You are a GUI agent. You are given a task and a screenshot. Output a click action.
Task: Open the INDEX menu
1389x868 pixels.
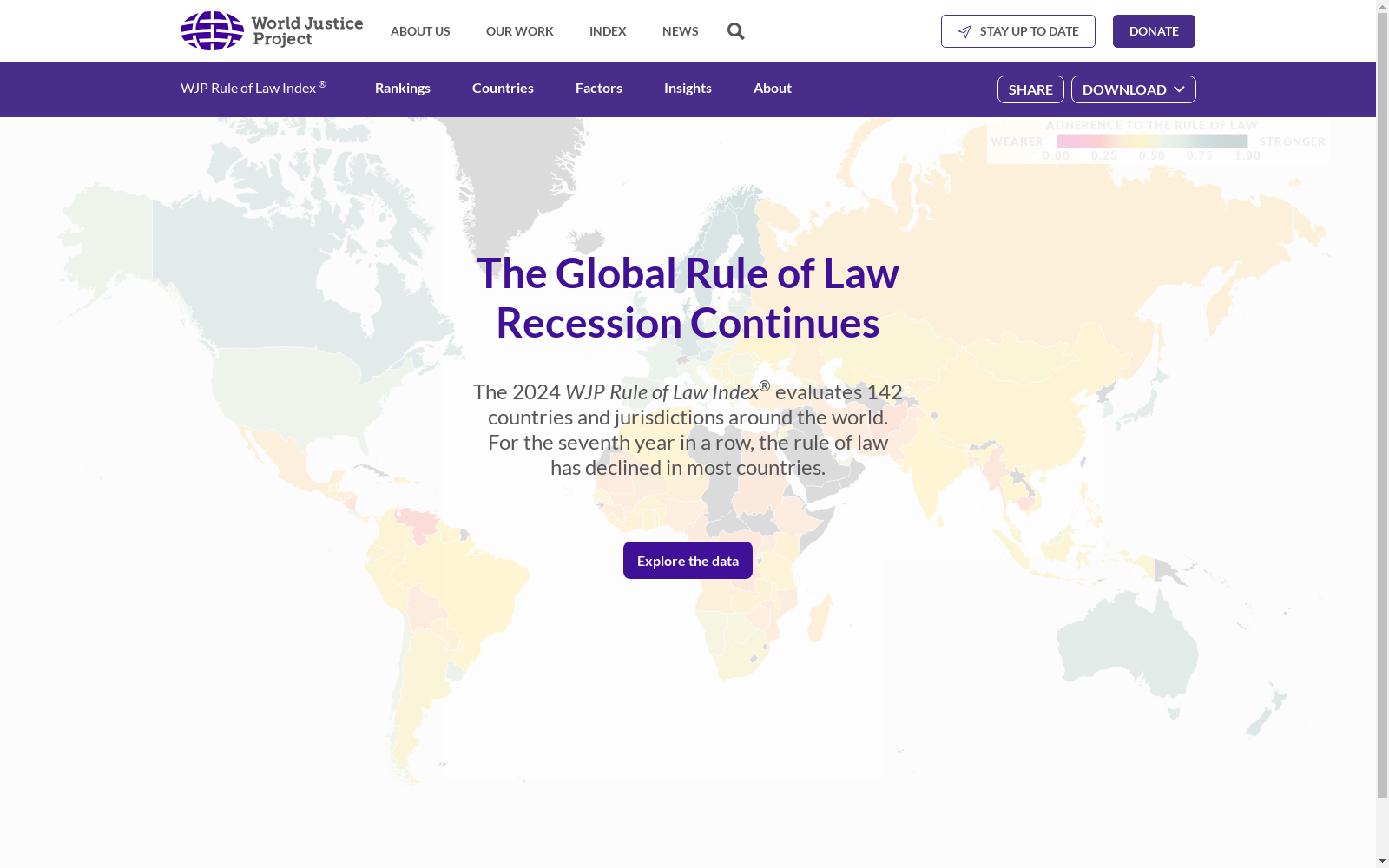click(x=608, y=31)
